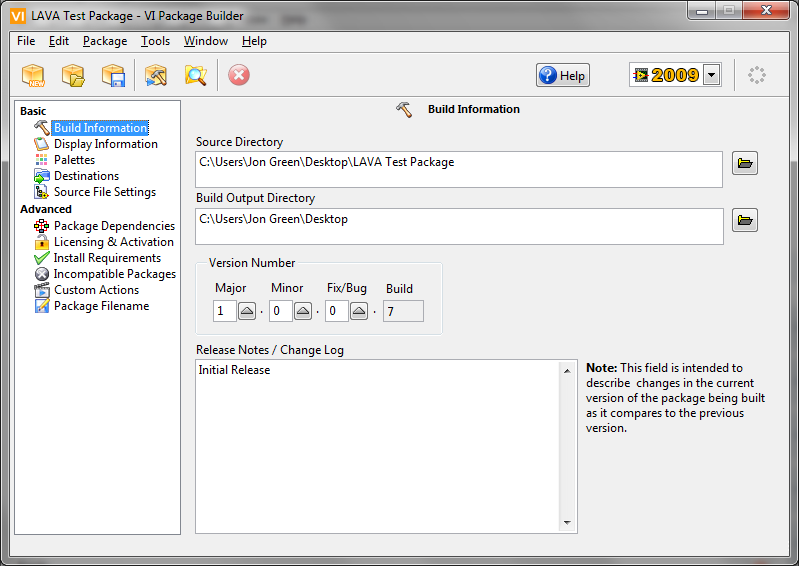The width and height of the screenshot is (799, 566).
Task: Click the colorful Palettes grid icon
Action: point(42,160)
